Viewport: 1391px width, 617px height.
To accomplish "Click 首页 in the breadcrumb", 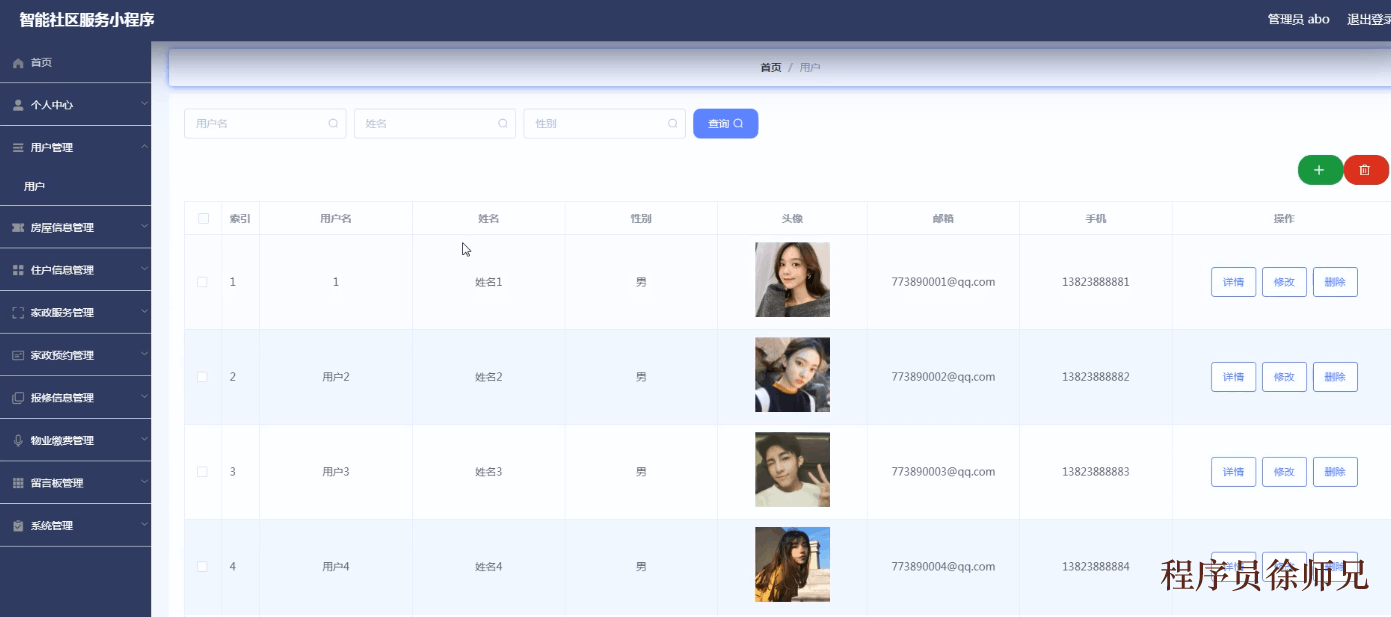I will 771,68.
